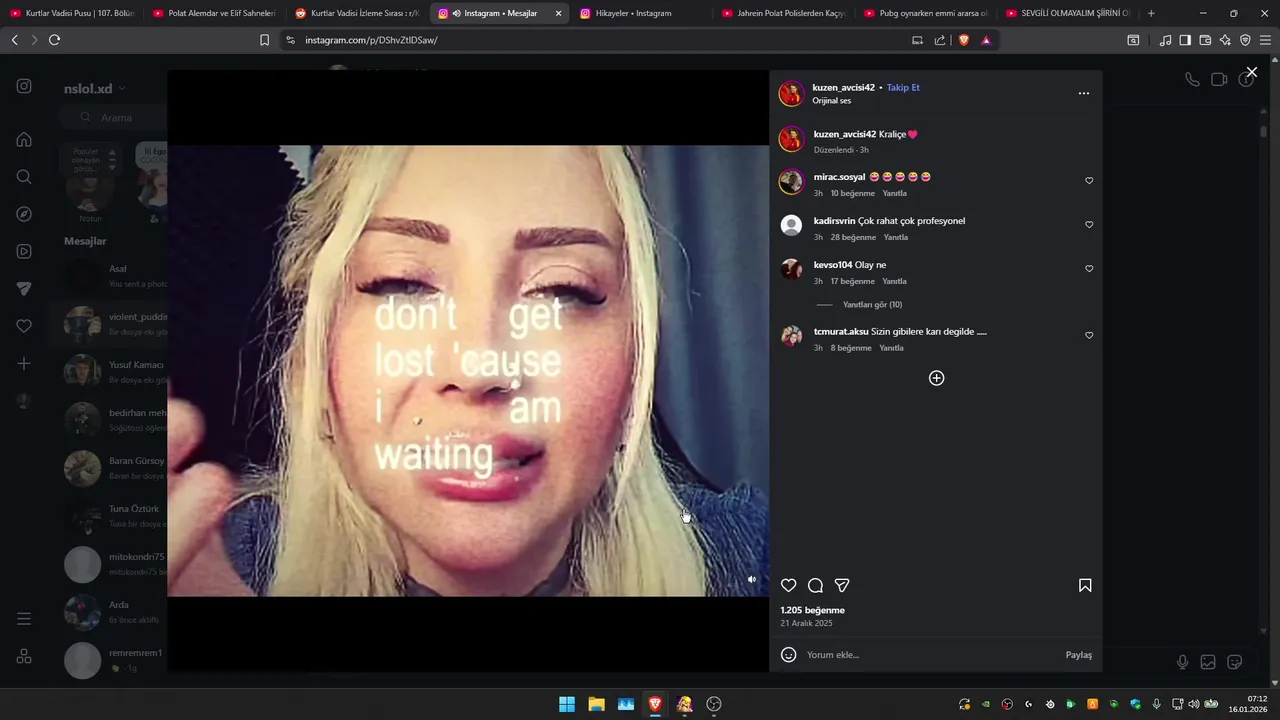1280x720 pixels.
Task: Expand replies via 'Yanıtları gör (10)'
Action: [x=872, y=305]
